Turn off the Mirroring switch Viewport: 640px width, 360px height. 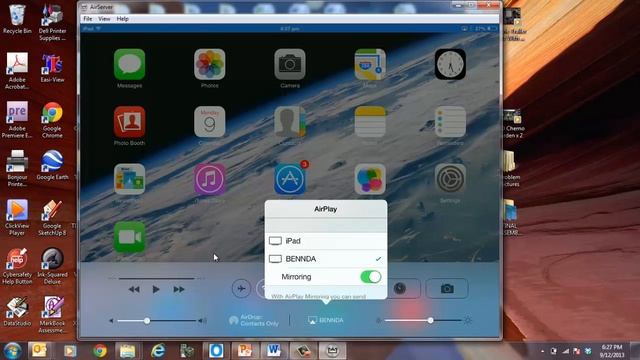371,277
